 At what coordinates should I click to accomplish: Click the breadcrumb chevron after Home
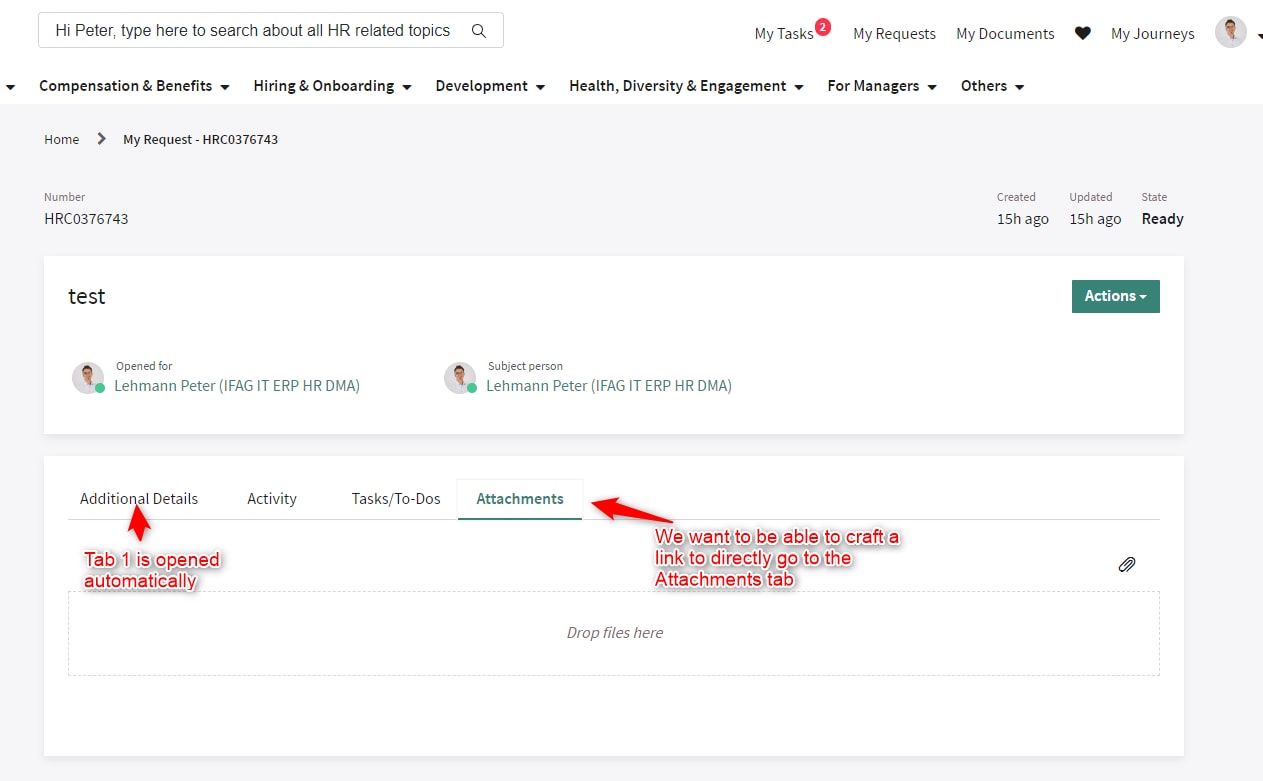pyautogui.click(x=100, y=139)
